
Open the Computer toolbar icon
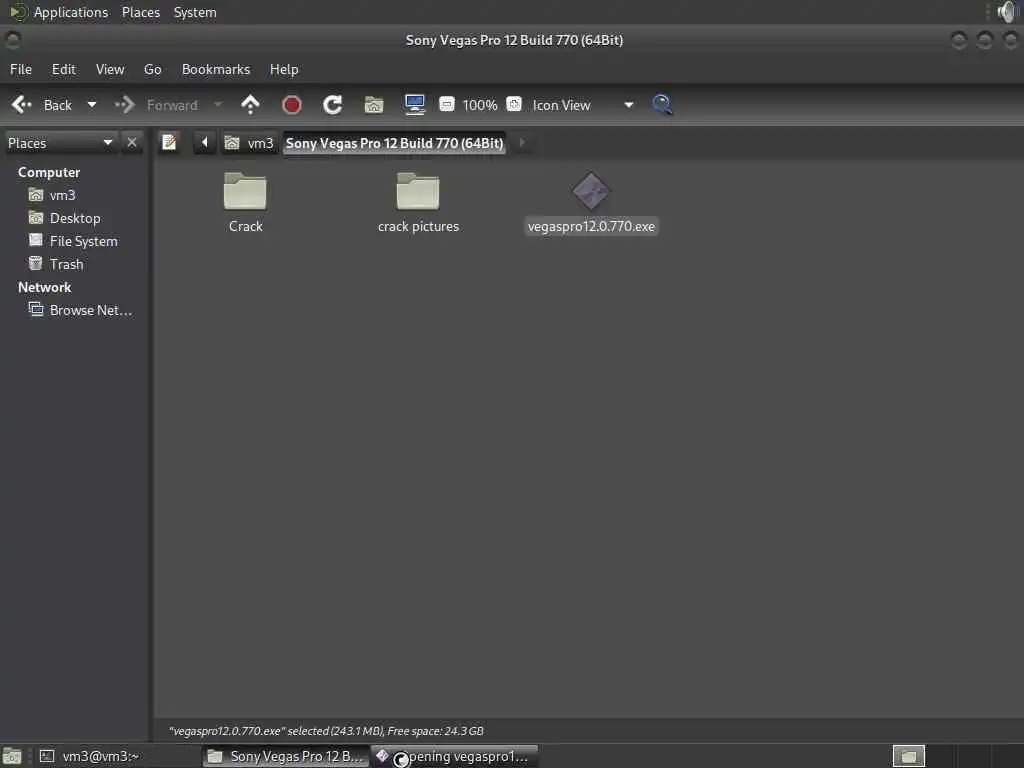(x=415, y=104)
